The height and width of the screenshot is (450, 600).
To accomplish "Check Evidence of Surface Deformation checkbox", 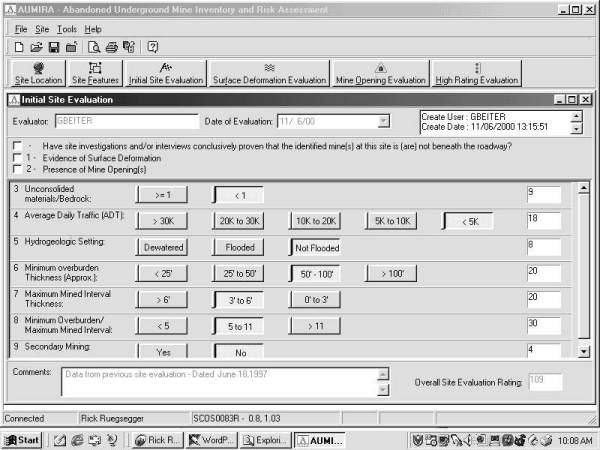I will tap(17, 158).
